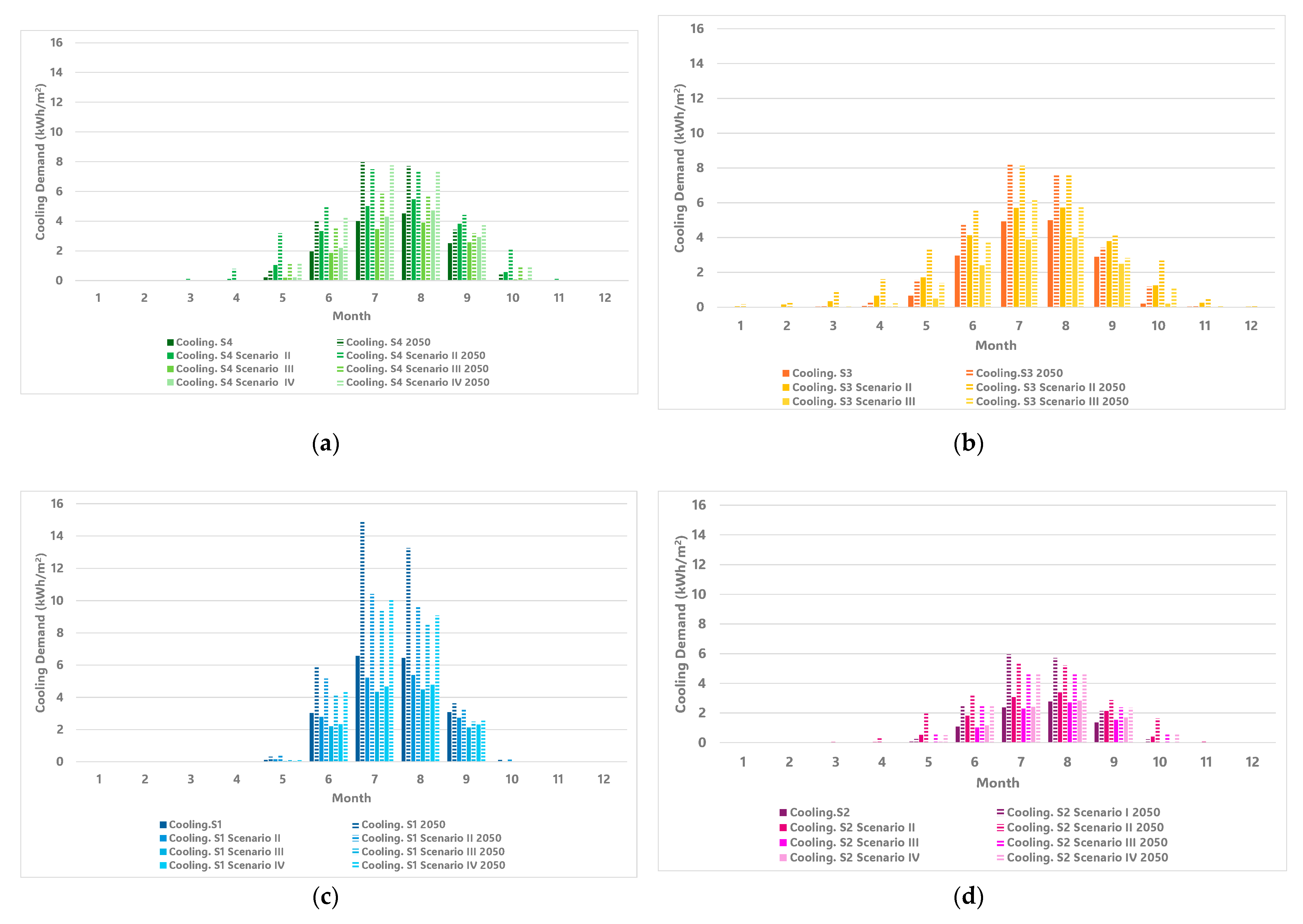Click the Cooling.S1 dark blue legend swatch
Screen dimensions: 1303x924
163,825
